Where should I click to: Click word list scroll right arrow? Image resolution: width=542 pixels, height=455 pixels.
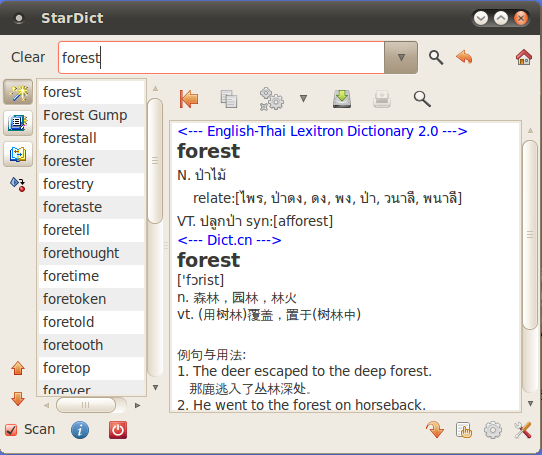[137, 405]
